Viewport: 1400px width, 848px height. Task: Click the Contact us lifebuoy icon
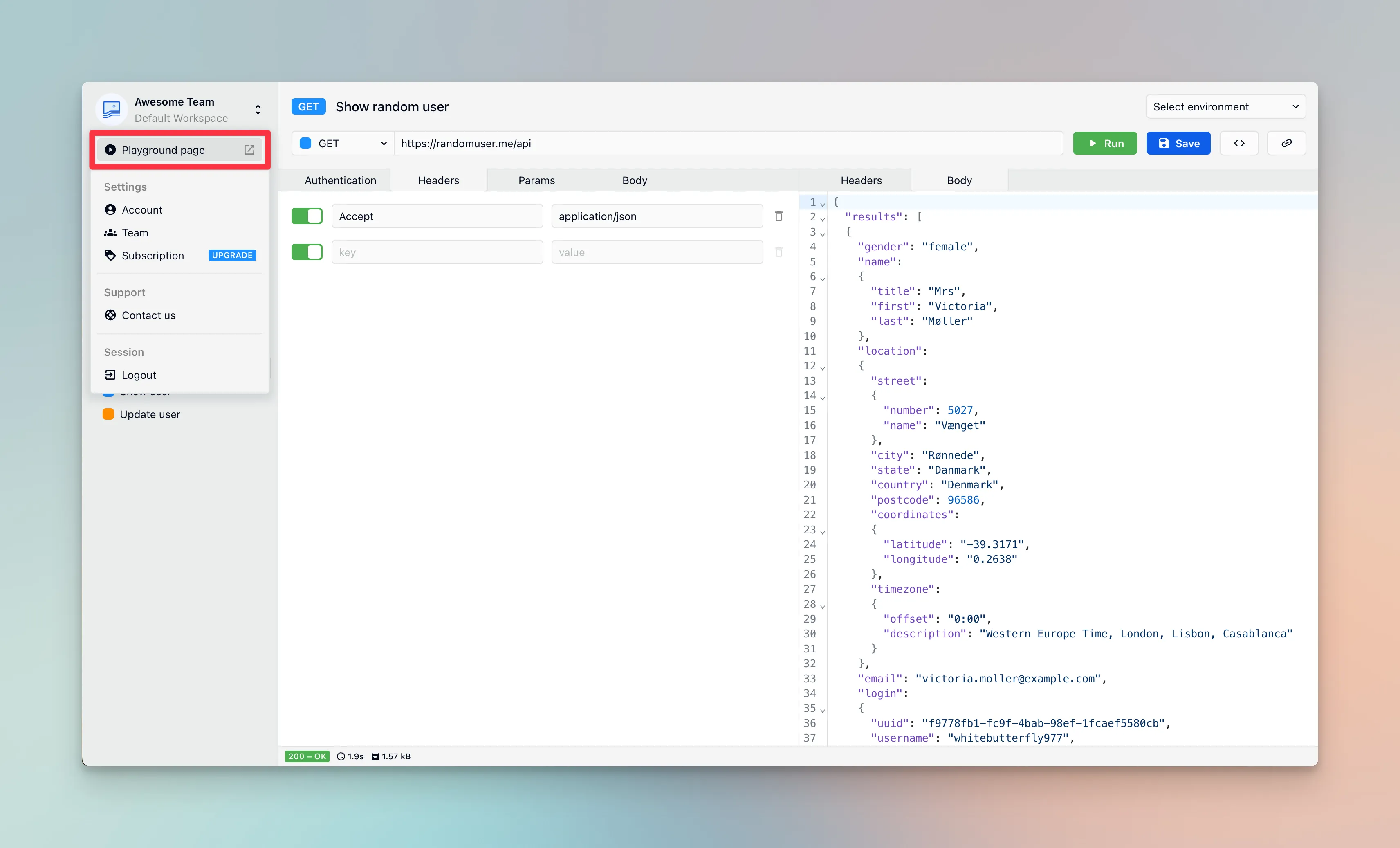110,315
